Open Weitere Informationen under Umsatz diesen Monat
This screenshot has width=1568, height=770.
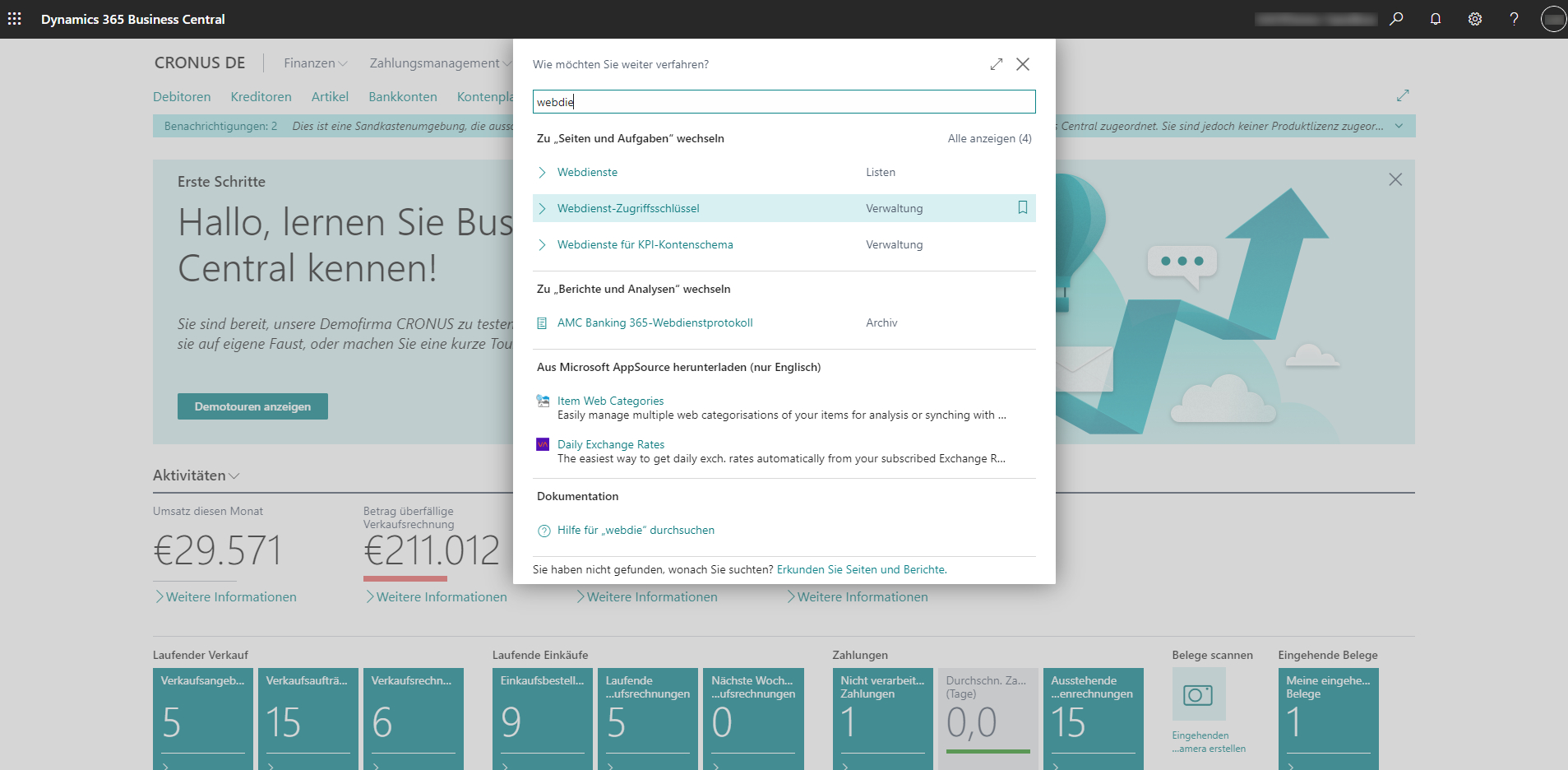click(x=225, y=596)
